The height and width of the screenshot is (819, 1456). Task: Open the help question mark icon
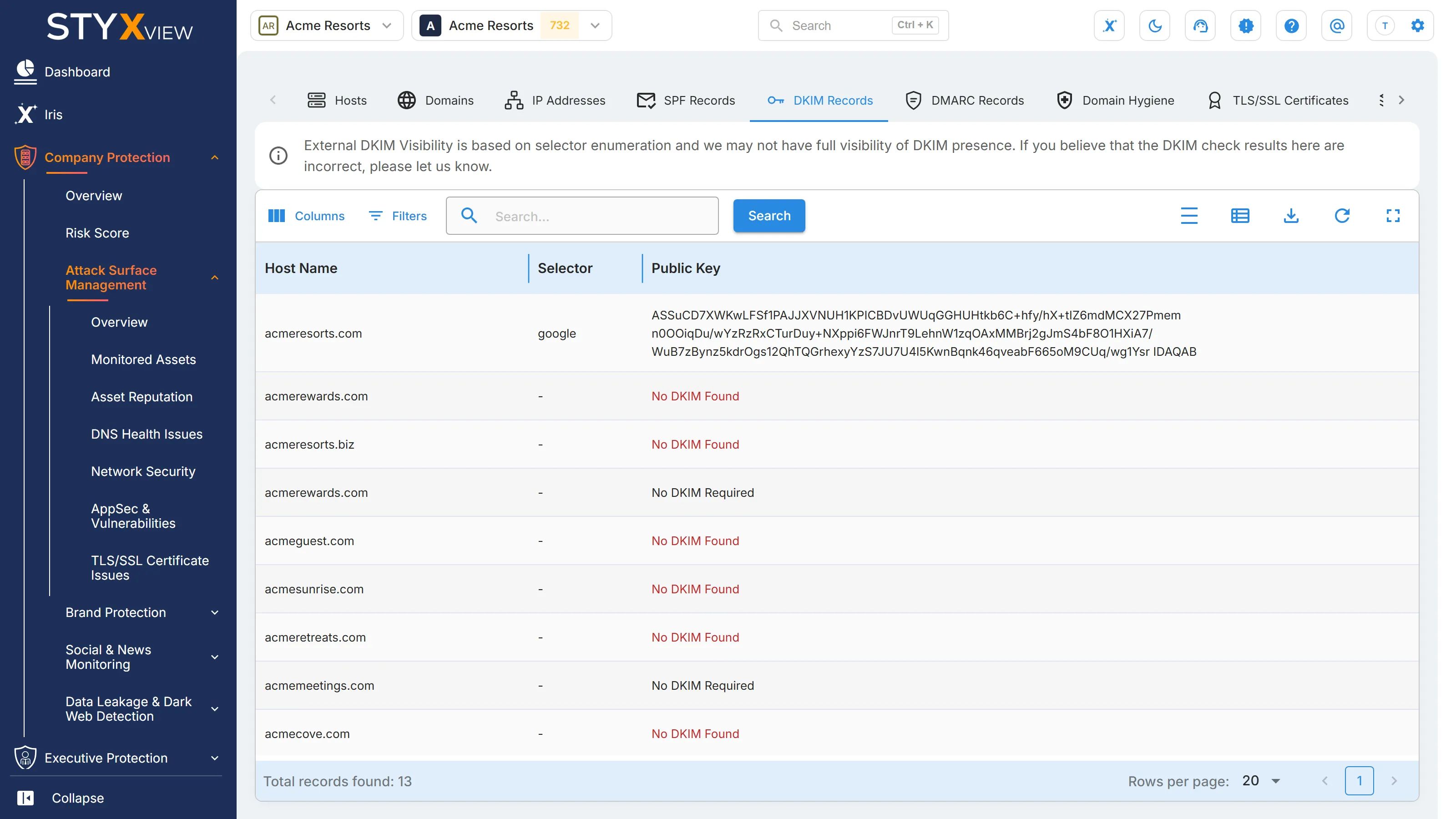point(1291,25)
